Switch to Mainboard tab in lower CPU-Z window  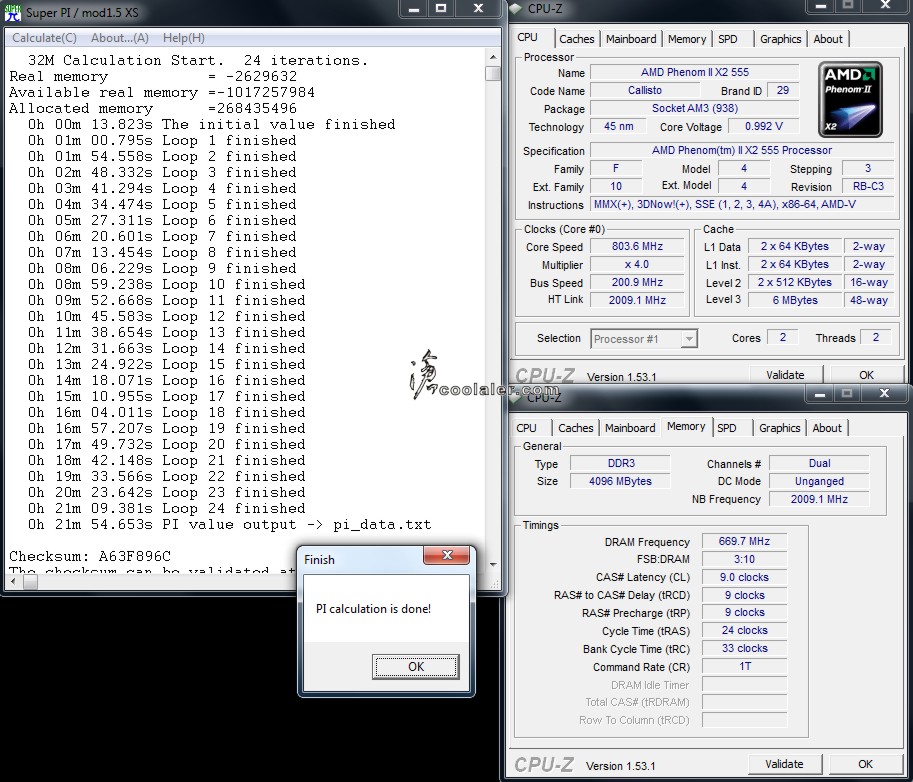tap(630, 428)
